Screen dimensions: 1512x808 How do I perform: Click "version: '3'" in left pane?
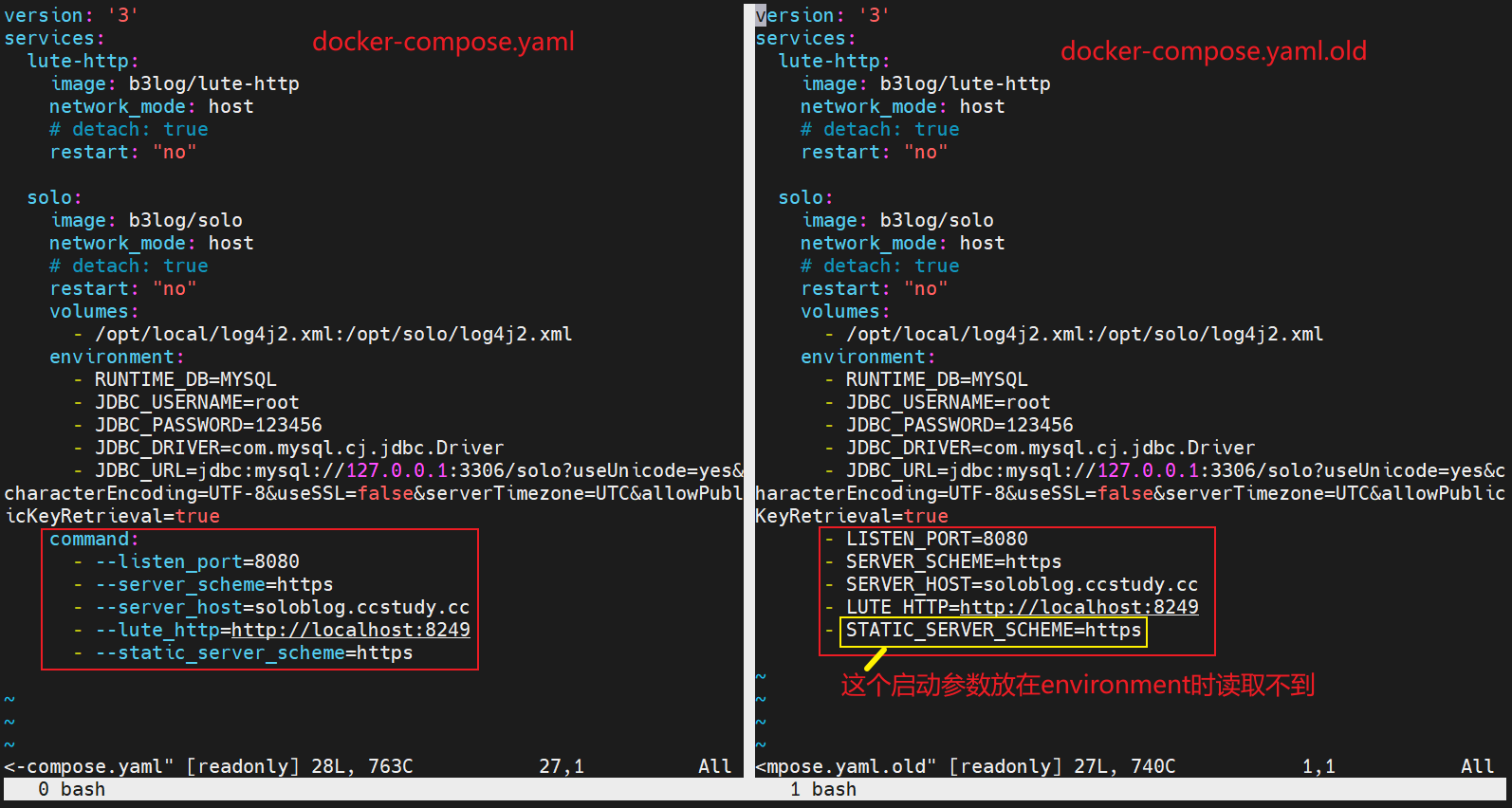point(72,15)
